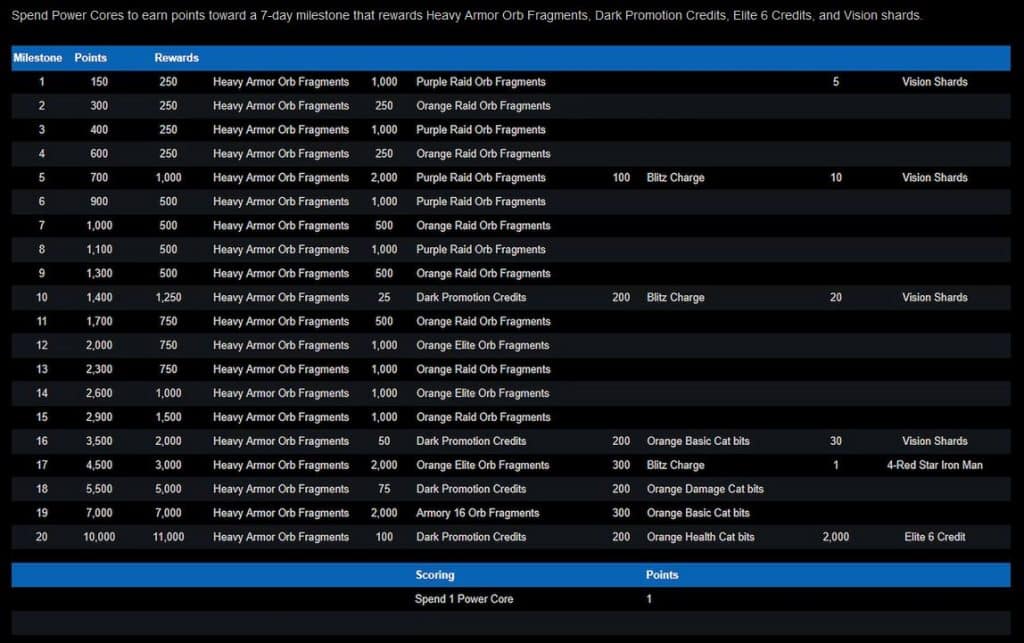This screenshot has width=1024, height=643.
Task: Click the "Scoring" header in the lower table
Action: 435,575
